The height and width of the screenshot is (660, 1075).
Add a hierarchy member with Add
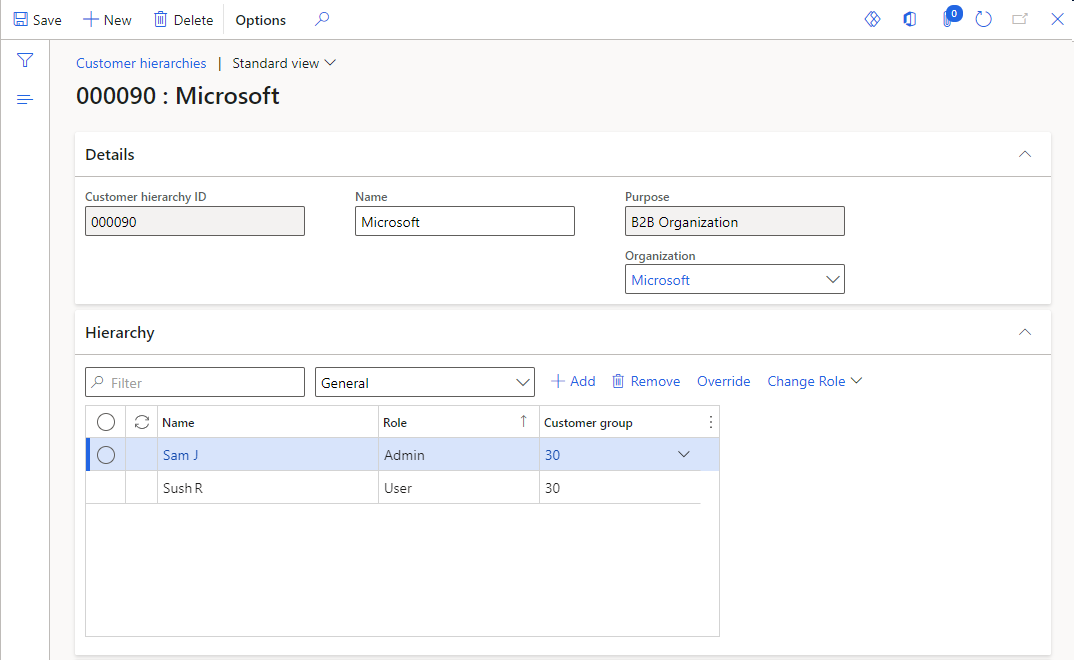pyautogui.click(x=573, y=381)
